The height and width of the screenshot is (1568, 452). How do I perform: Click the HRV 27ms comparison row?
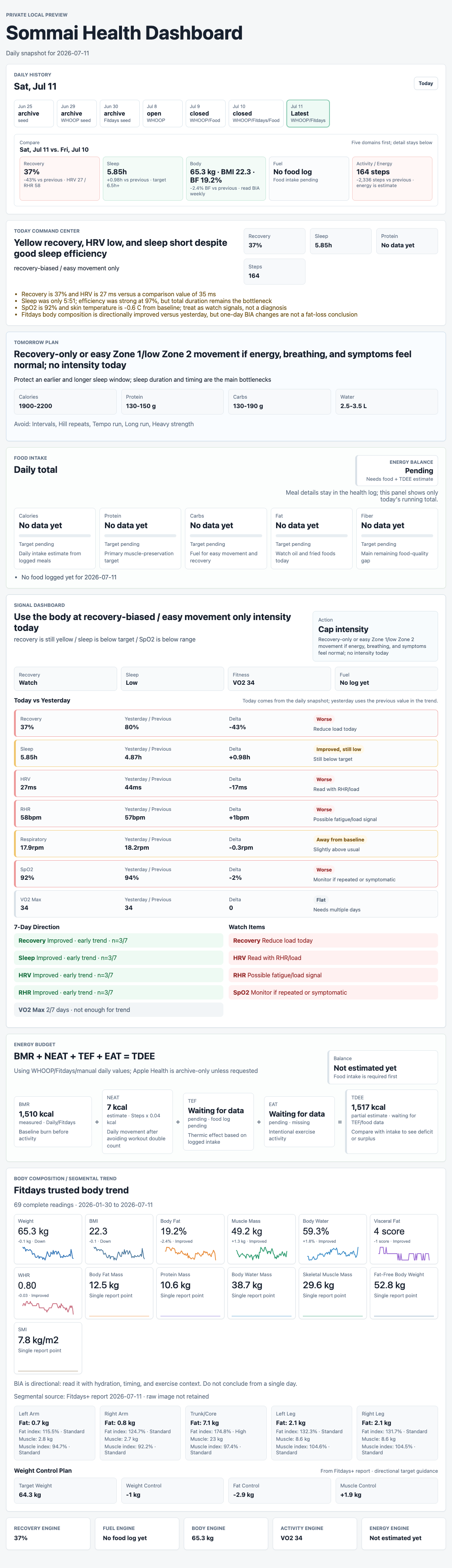tap(226, 783)
